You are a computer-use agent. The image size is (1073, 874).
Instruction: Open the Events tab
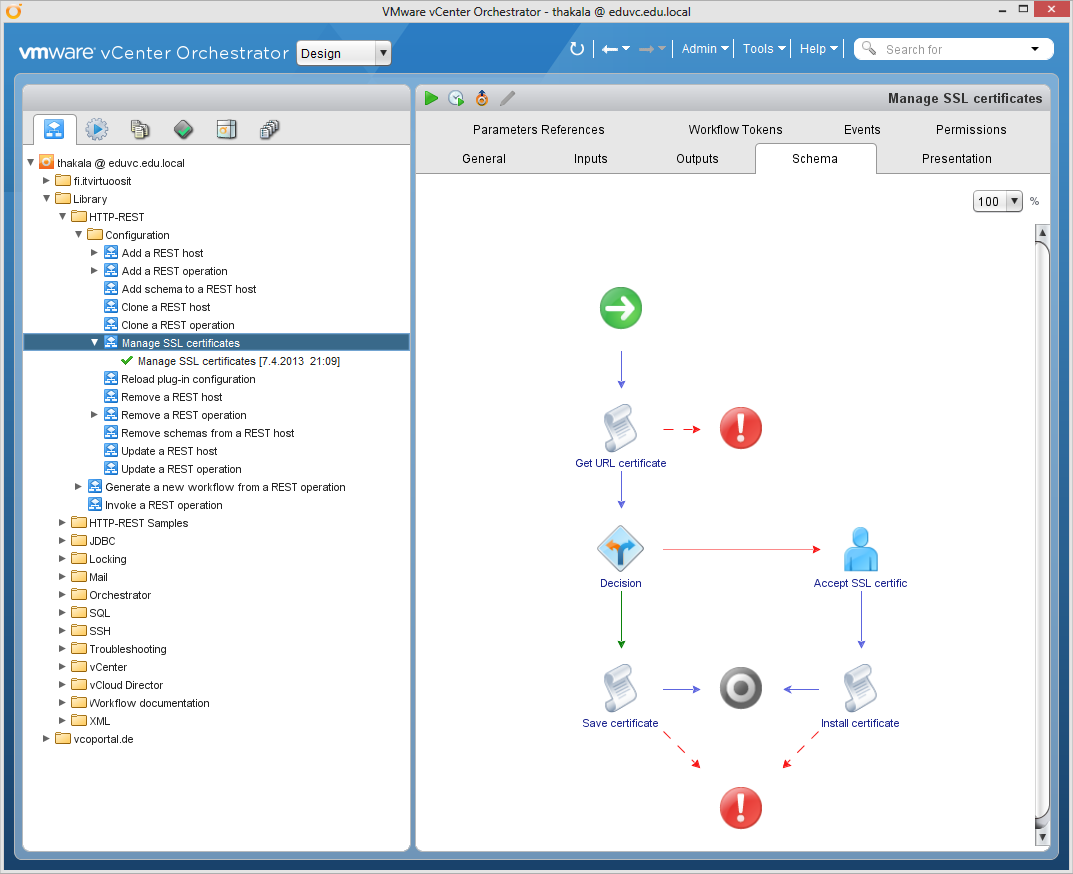click(862, 129)
